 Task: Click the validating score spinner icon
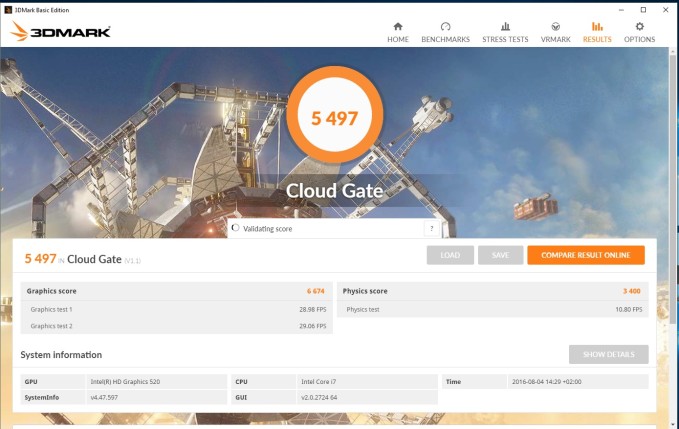coord(235,228)
